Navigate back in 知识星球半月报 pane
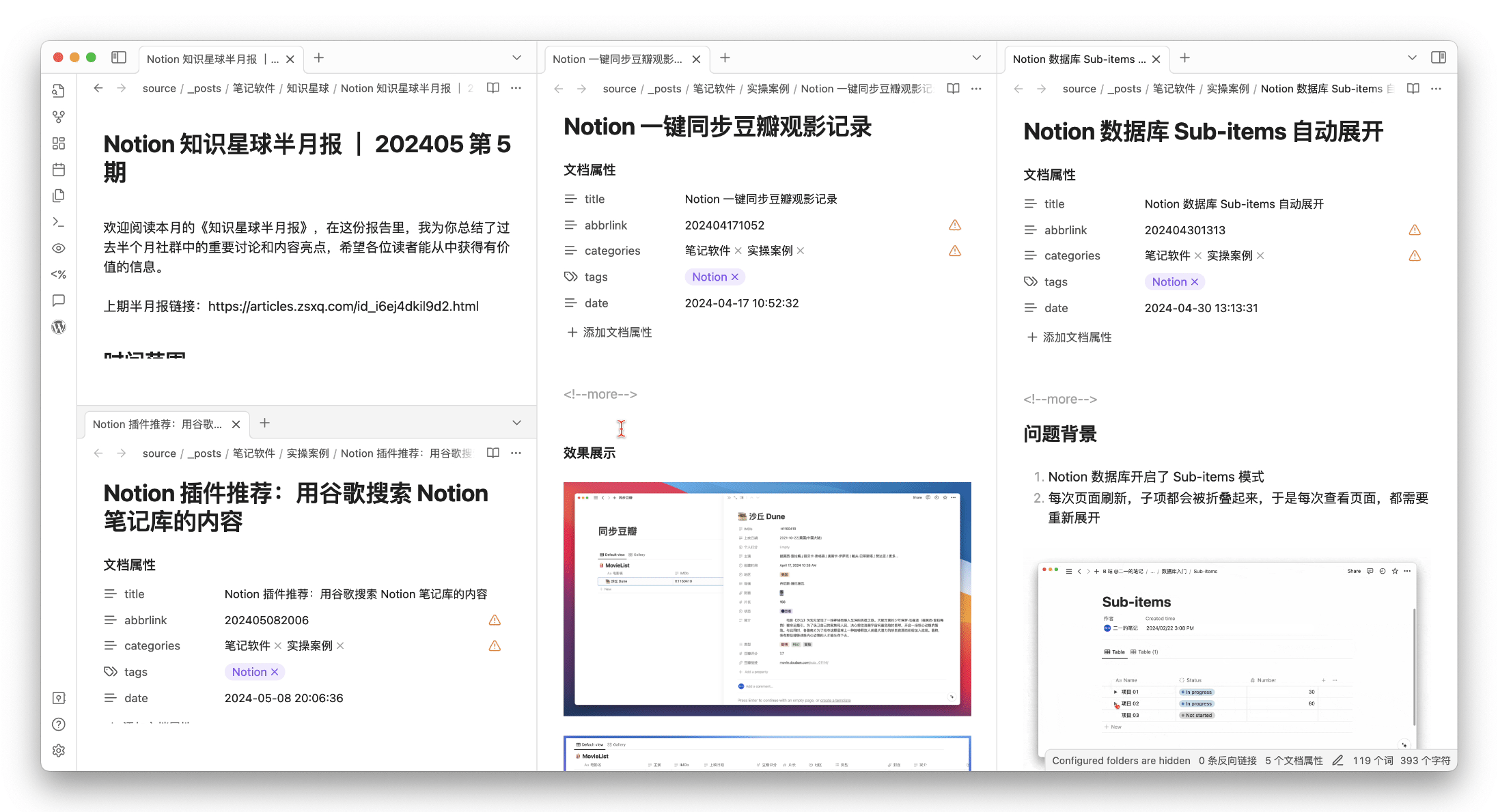This screenshot has height=812, width=1498. click(98, 88)
